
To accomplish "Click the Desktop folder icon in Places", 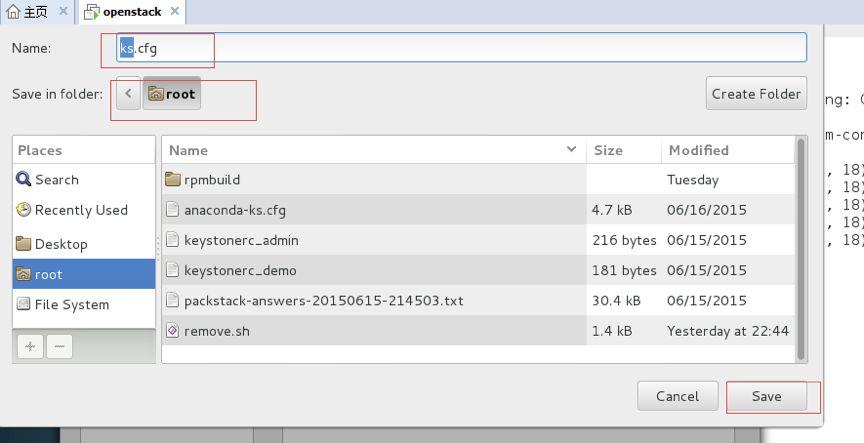I will [24, 244].
